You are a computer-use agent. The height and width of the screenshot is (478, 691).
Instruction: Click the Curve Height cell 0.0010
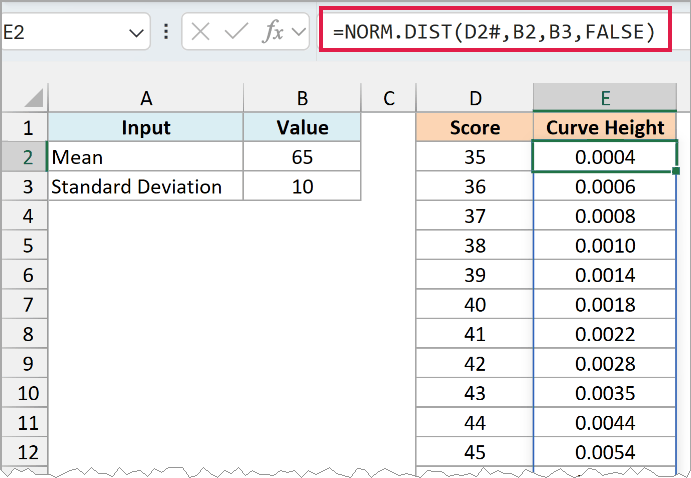click(605, 245)
